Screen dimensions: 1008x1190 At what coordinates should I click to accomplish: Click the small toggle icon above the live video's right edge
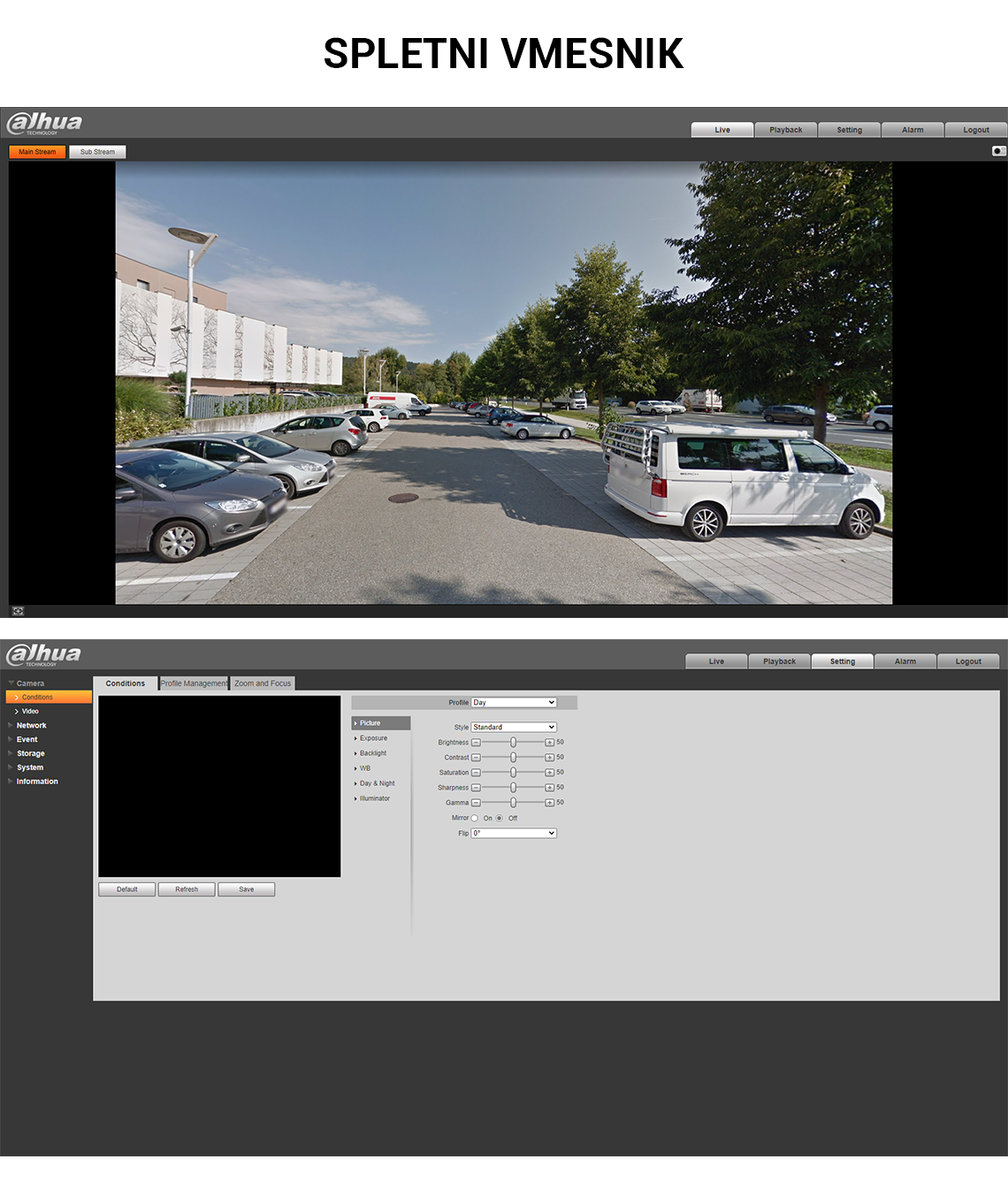point(998,151)
